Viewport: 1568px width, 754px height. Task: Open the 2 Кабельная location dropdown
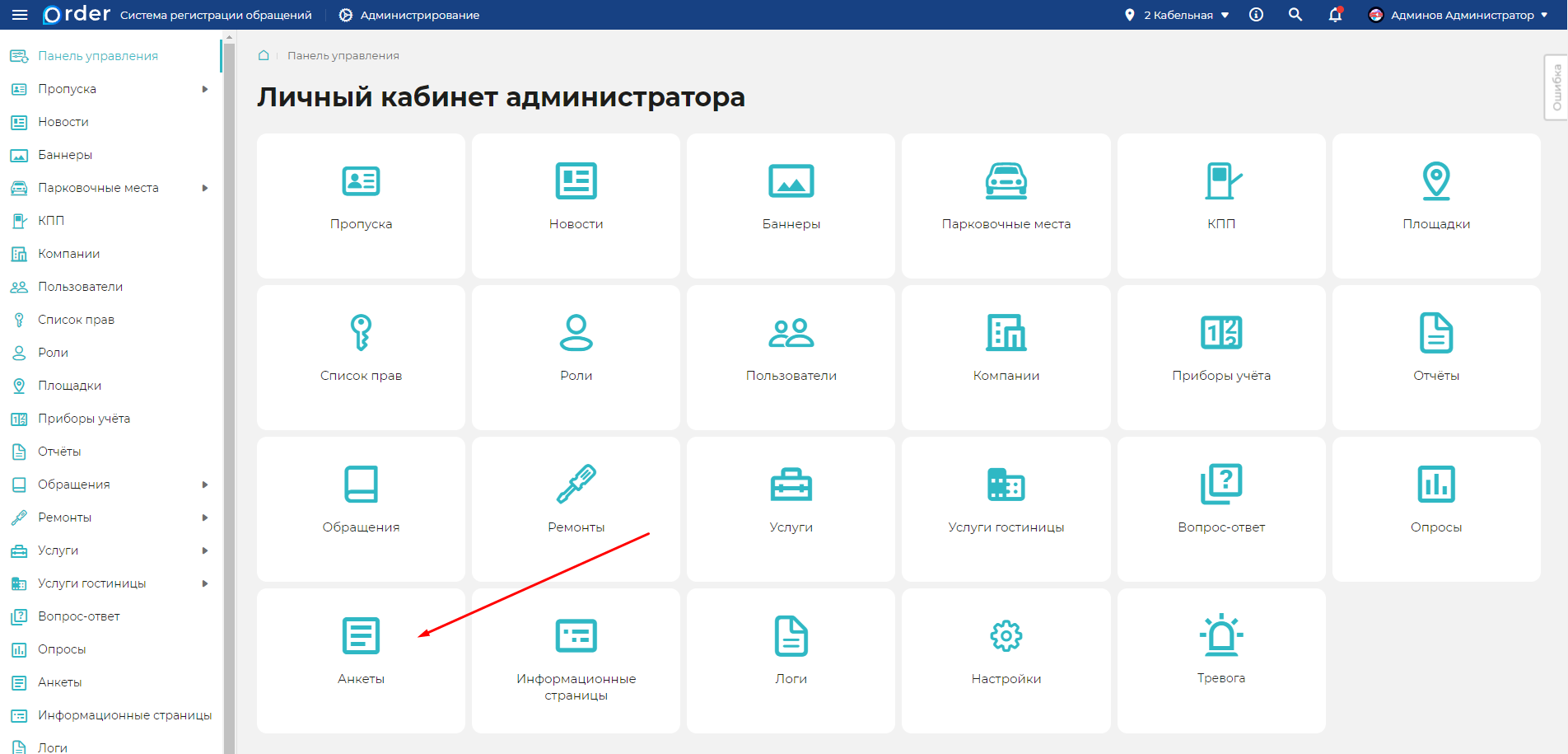(1177, 15)
